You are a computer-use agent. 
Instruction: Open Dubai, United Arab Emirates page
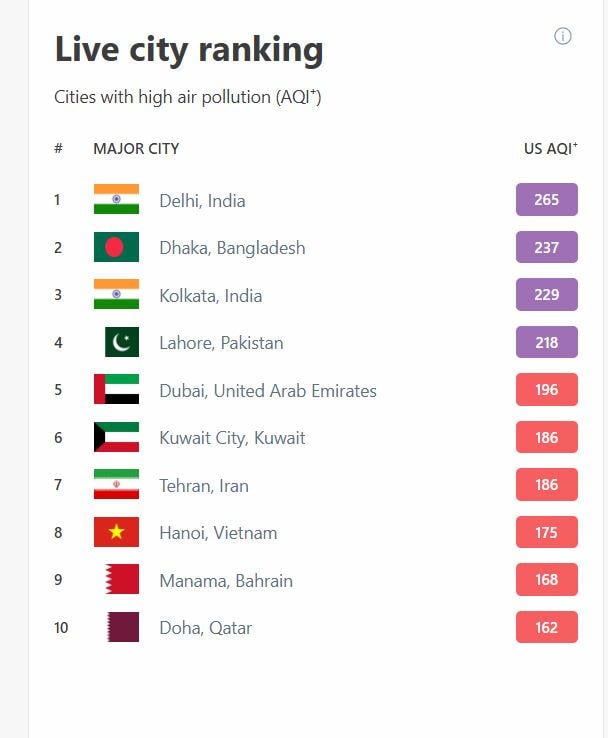[x=268, y=391]
